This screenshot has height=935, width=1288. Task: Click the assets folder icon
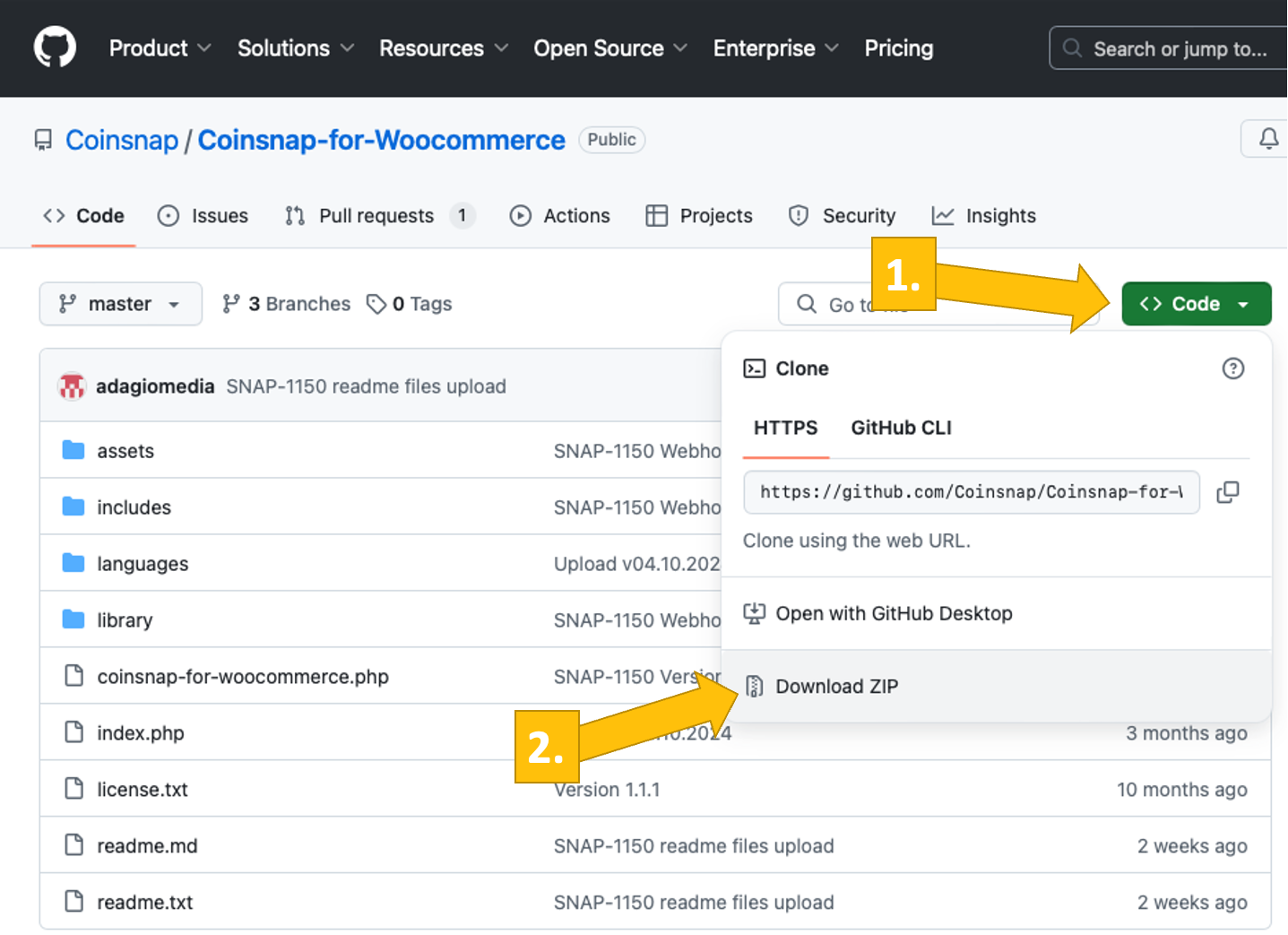(x=73, y=450)
